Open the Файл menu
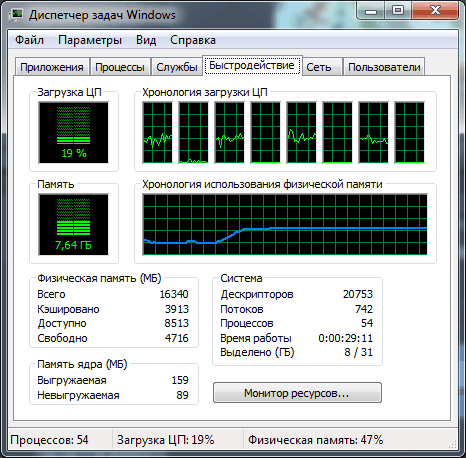This screenshot has height=458, width=466. pos(29,40)
